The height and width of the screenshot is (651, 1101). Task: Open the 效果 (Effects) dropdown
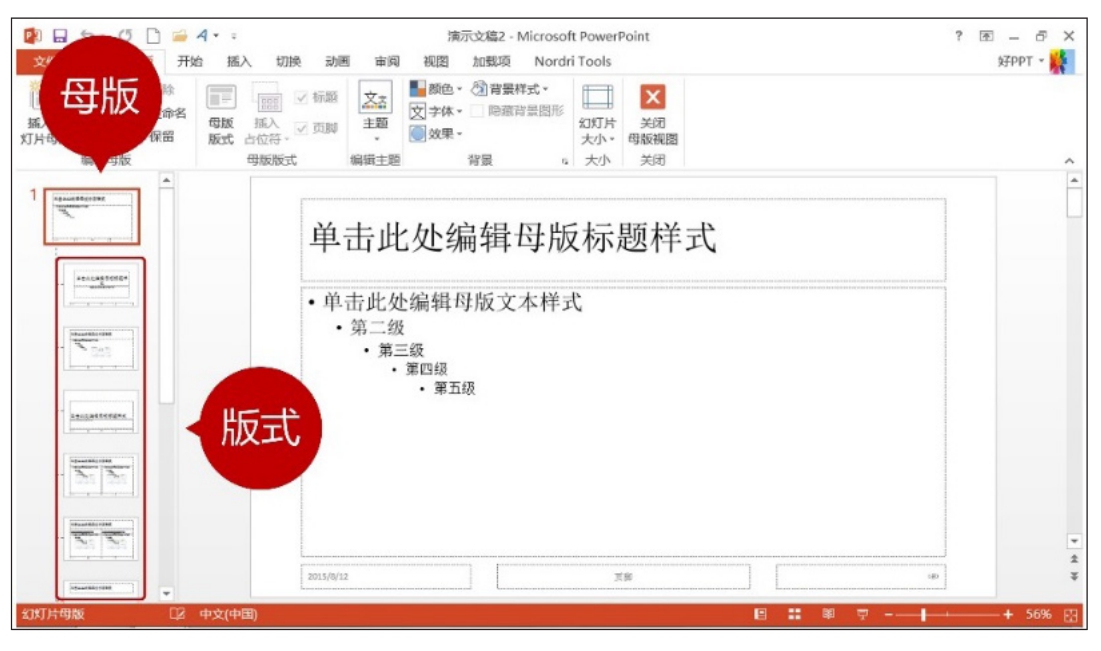tap(435, 133)
